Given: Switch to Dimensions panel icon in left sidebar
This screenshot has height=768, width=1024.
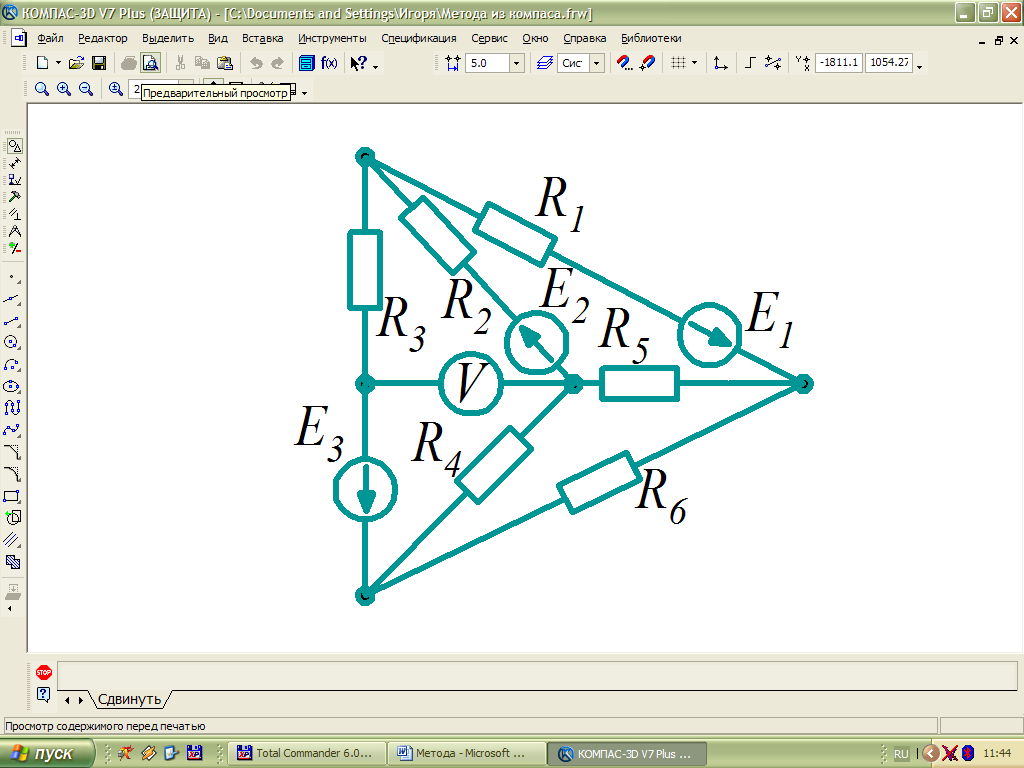Looking at the screenshot, I should 14,163.
